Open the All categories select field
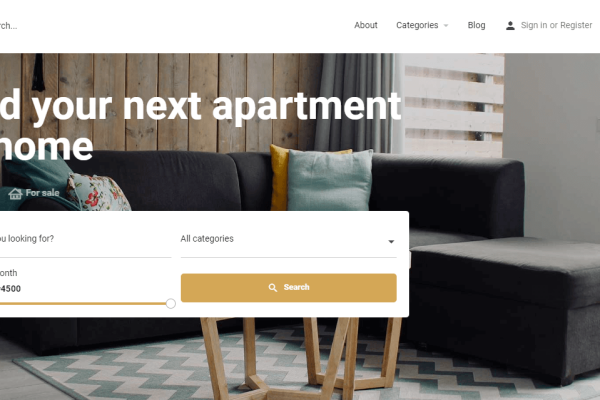Image resolution: width=600 pixels, height=400 pixels. [289, 241]
